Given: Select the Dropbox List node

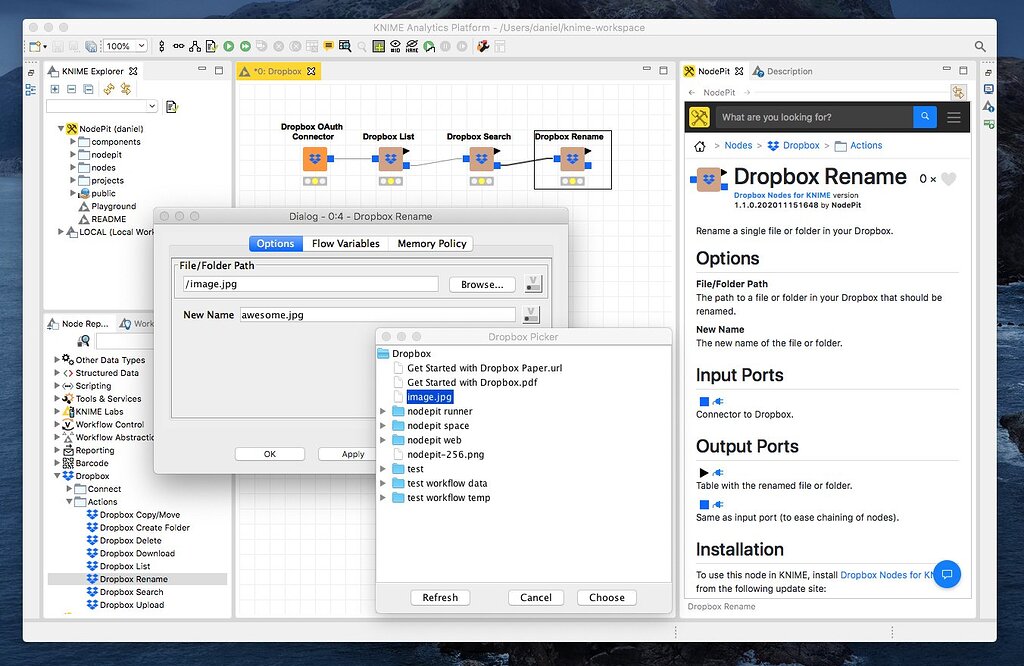Looking at the screenshot, I should tap(391, 159).
